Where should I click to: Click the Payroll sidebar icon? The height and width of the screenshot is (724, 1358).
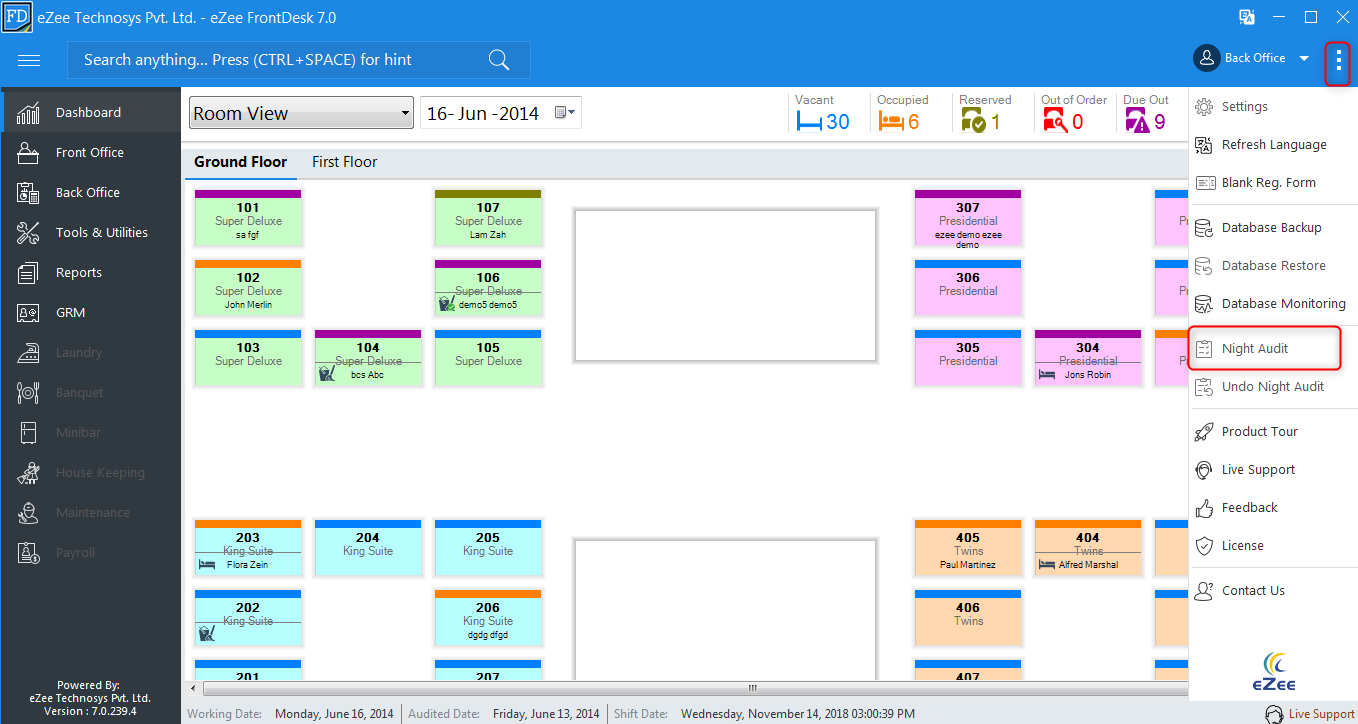coord(28,552)
